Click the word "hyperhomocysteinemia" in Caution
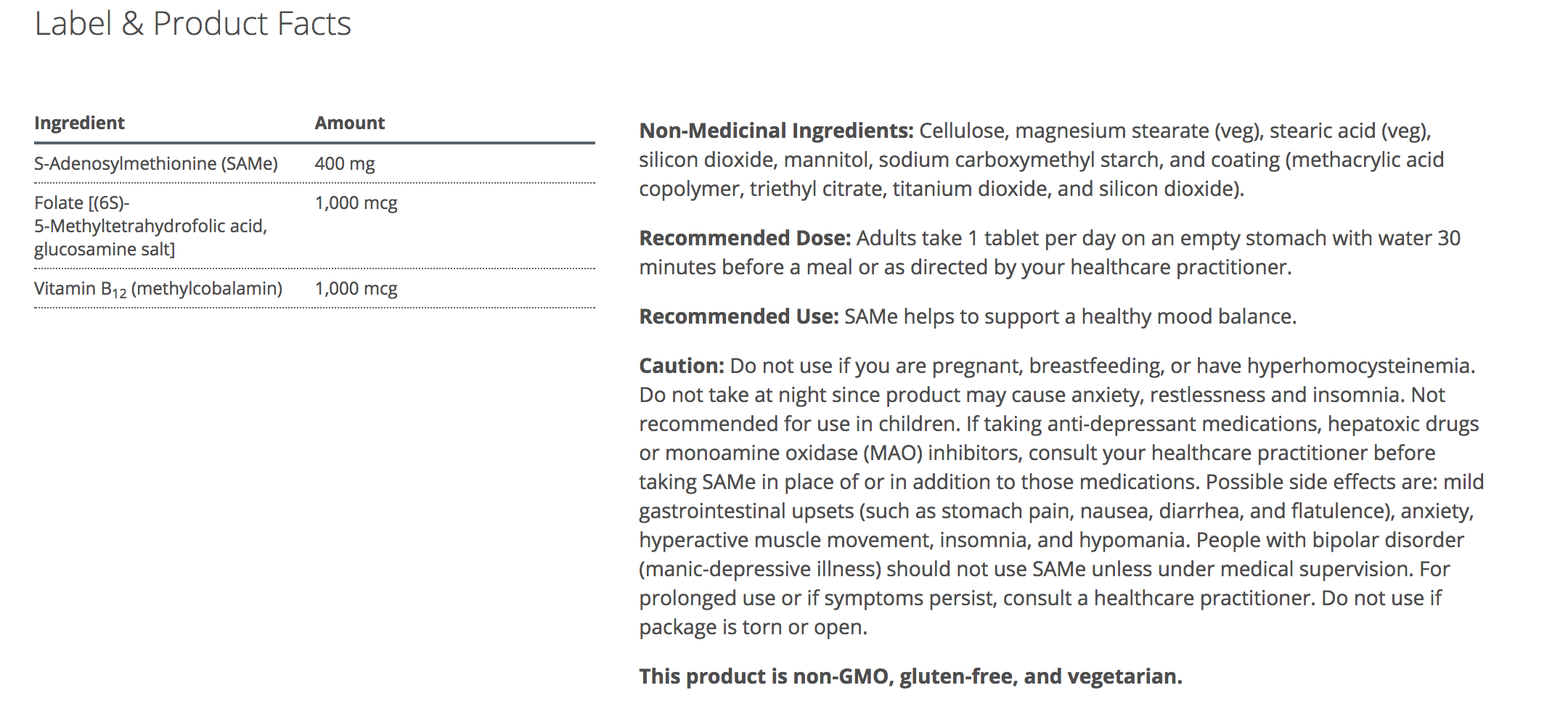 pyautogui.click(x=1359, y=366)
